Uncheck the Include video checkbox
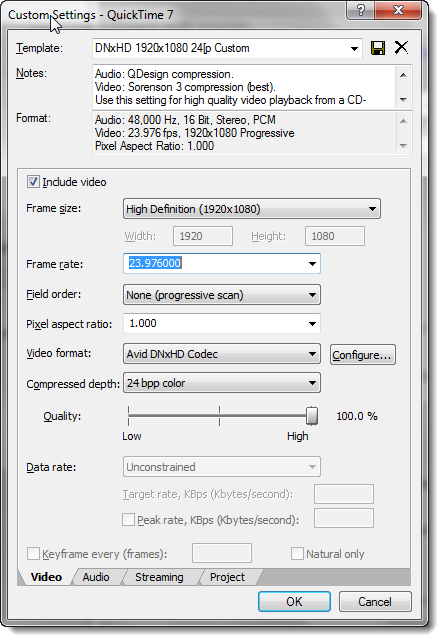 tap(33, 181)
